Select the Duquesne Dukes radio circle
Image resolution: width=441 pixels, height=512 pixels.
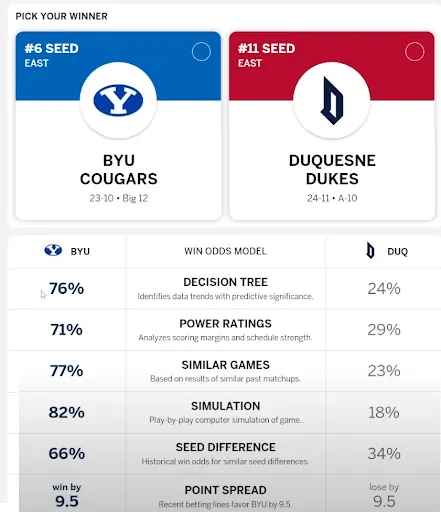tap(415, 52)
